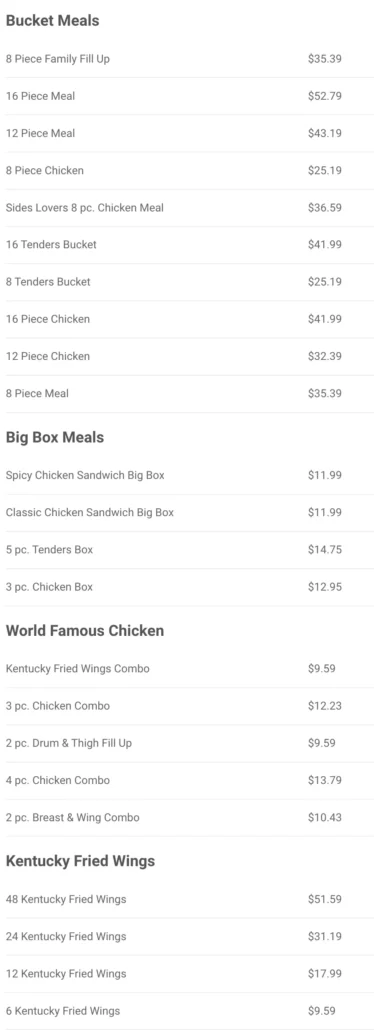This screenshot has width=374, height=1030.
Task: Click the $17.99 price for 12 Wings
Action: (x=325, y=974)
